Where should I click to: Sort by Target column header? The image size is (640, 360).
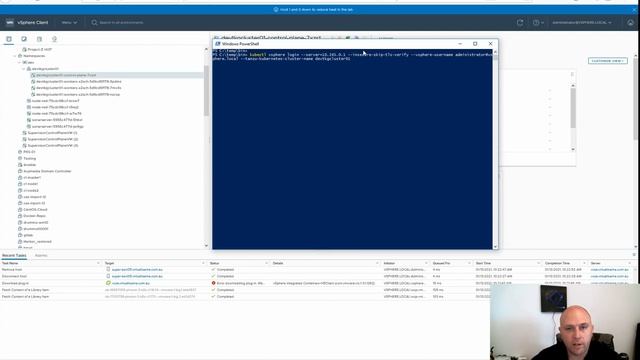click(x=109, y=263)
